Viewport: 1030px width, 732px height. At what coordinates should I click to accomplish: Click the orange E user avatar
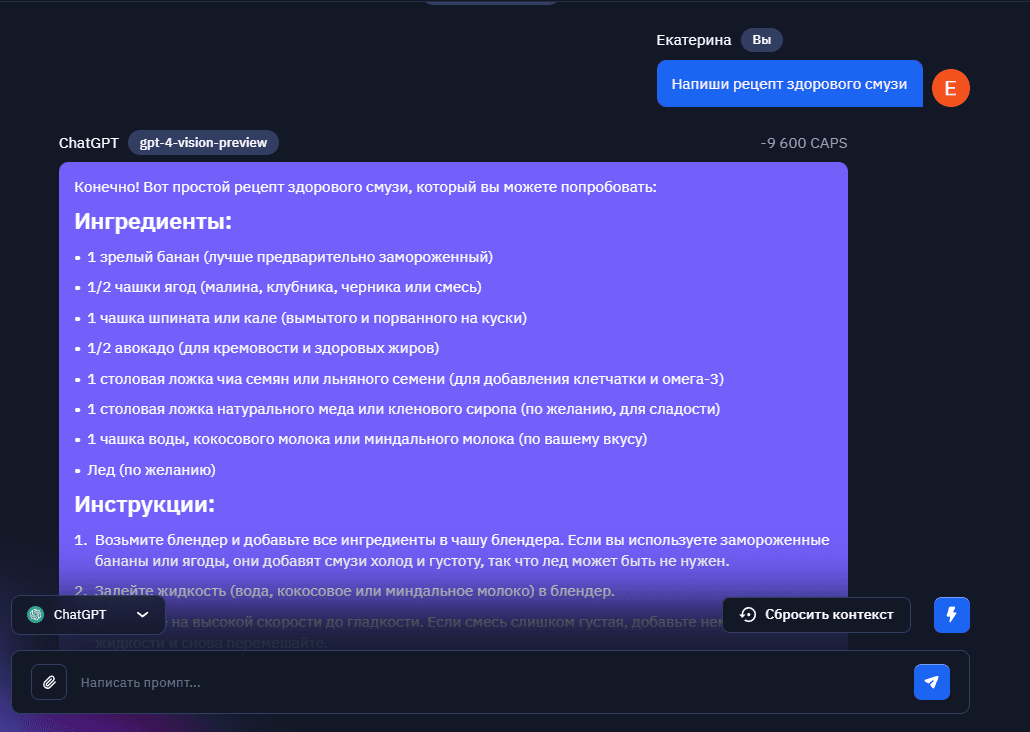click(x=951, y=87)
